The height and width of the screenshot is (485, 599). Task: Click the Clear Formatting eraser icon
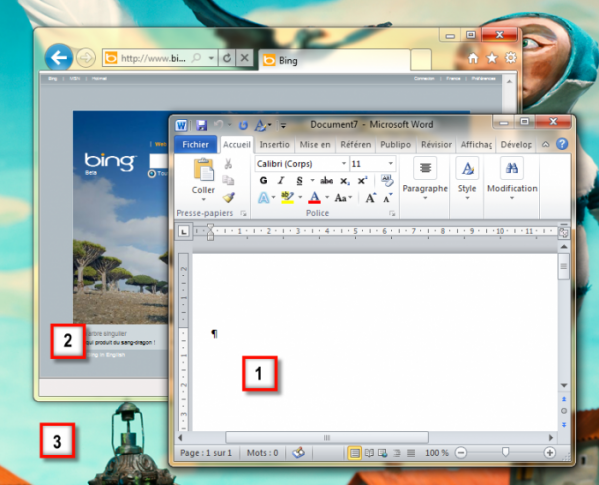tap(387, 180)
